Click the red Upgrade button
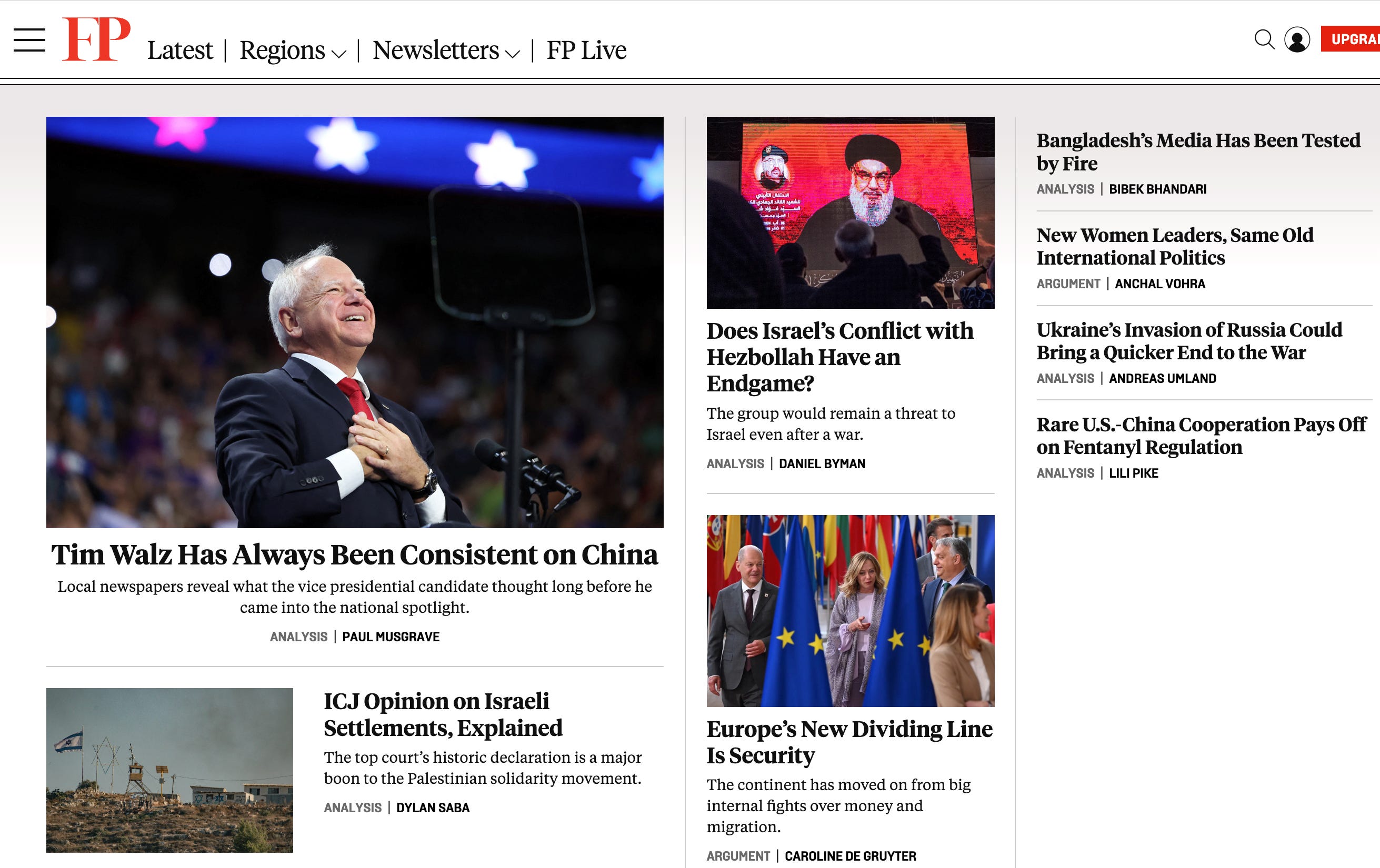1380x868 pixels. (1351, 39)
